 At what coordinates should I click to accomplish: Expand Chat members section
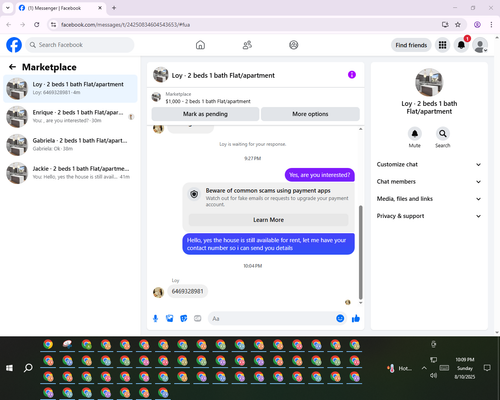coord(429,182)
